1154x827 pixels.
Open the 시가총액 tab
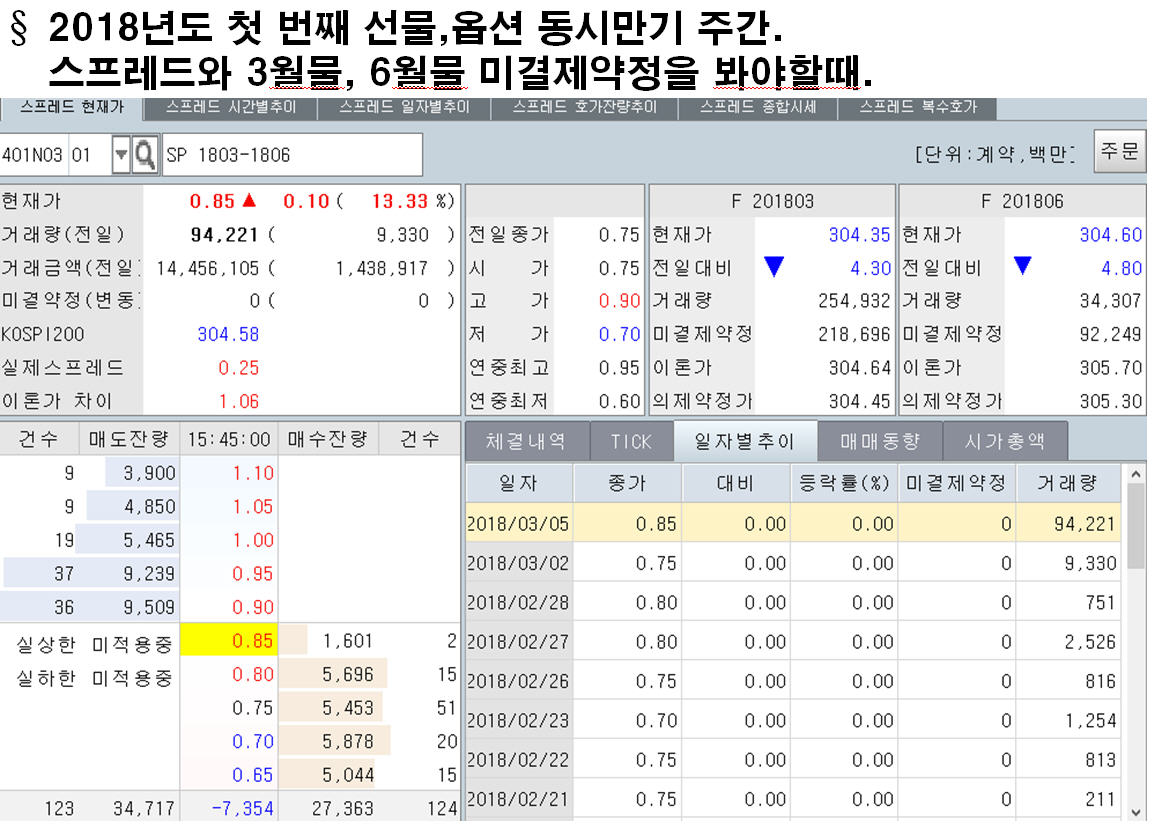1006,440
